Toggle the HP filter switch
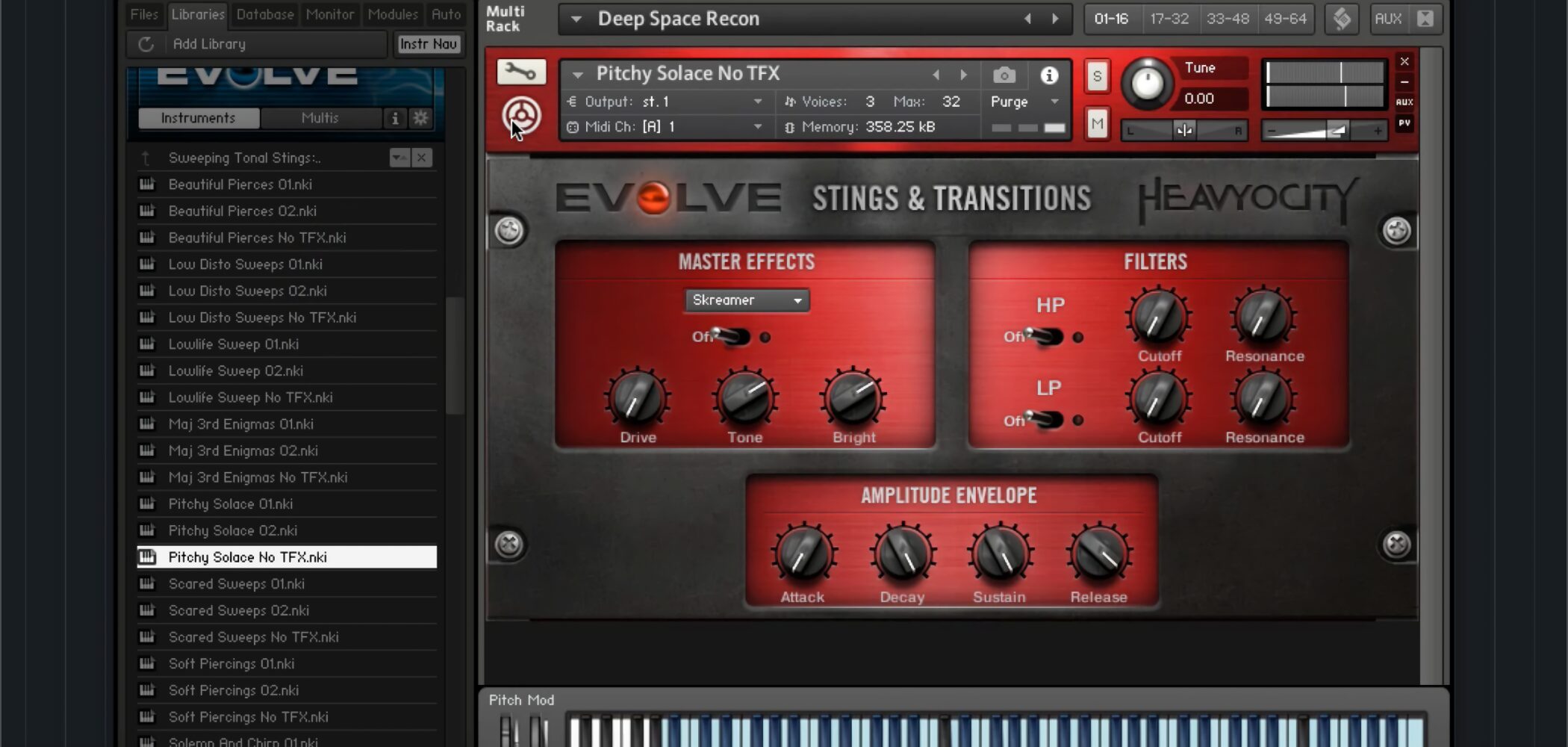 1044,337
